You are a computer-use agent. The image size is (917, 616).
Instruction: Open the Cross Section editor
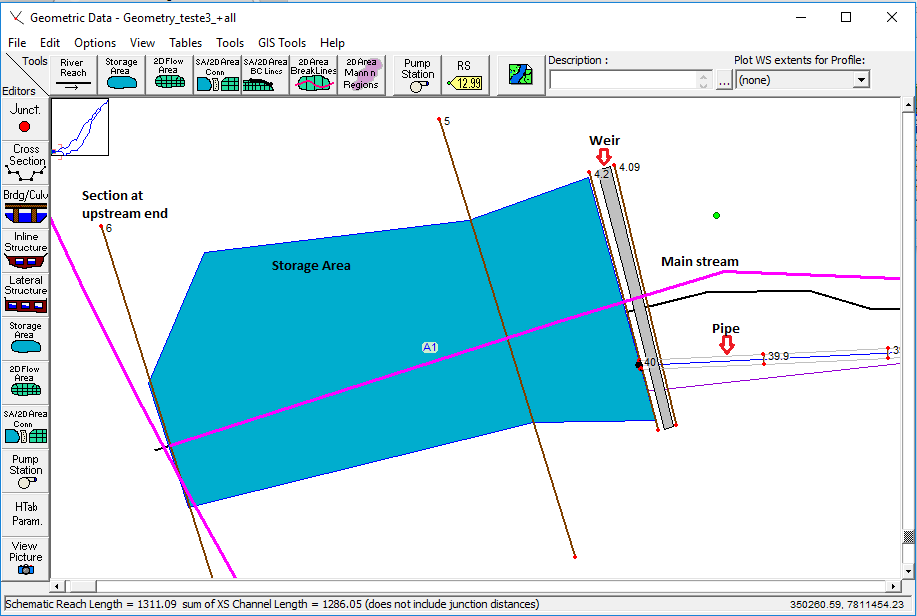click(26, 162)
